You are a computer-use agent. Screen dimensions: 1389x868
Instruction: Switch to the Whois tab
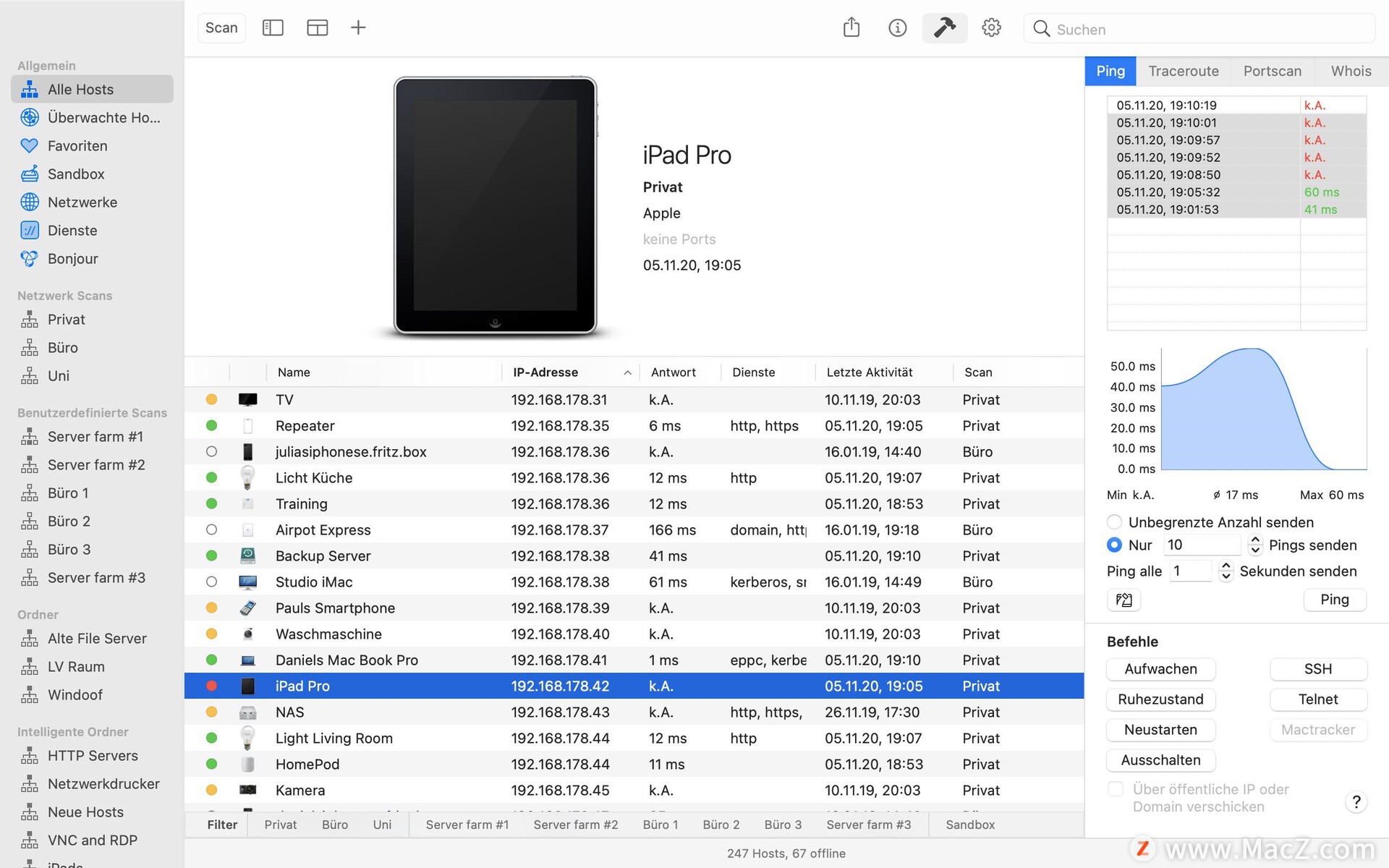pyautogui.click(x=1351, y=71)
